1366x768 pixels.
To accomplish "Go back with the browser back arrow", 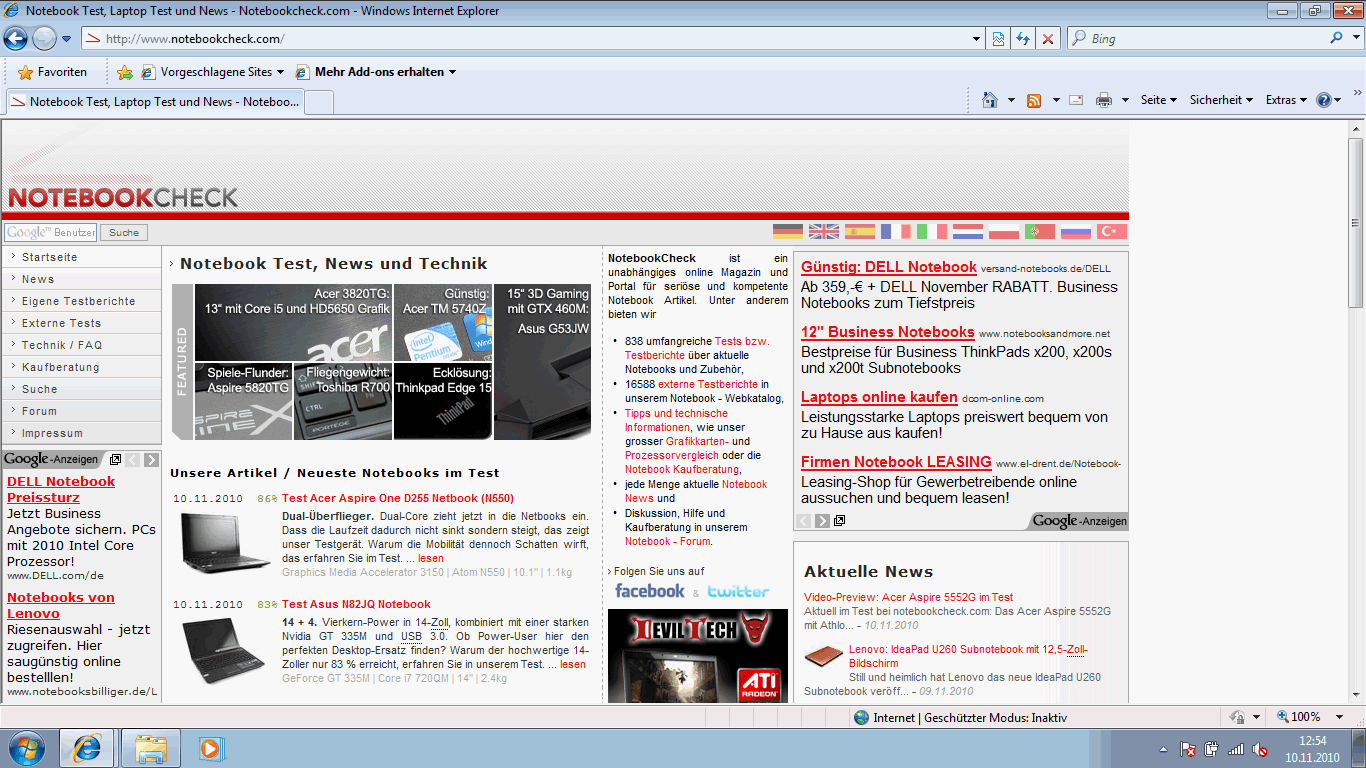I will (15, 39).
